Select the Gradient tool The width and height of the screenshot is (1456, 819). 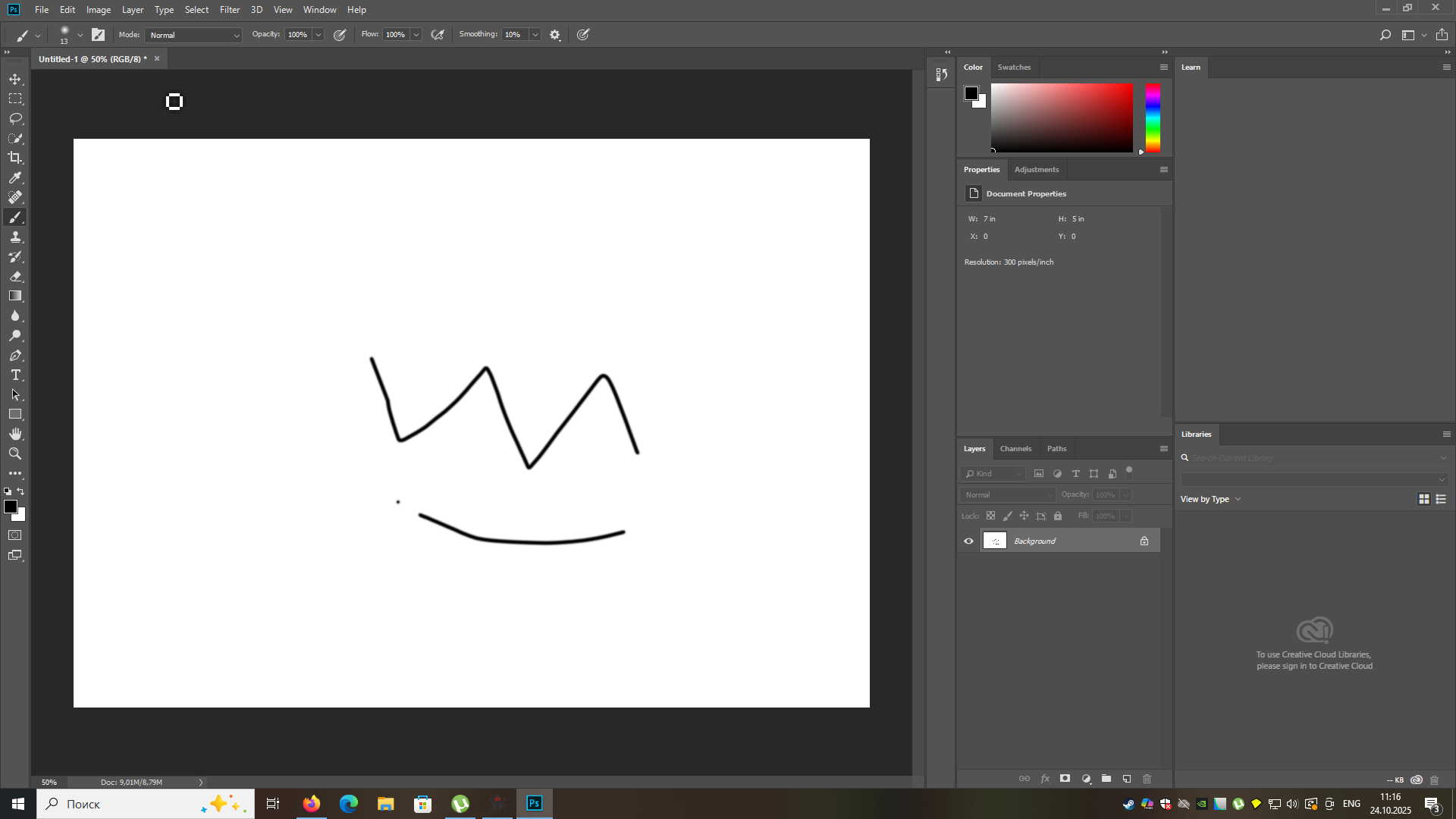(x=15, y=297)
